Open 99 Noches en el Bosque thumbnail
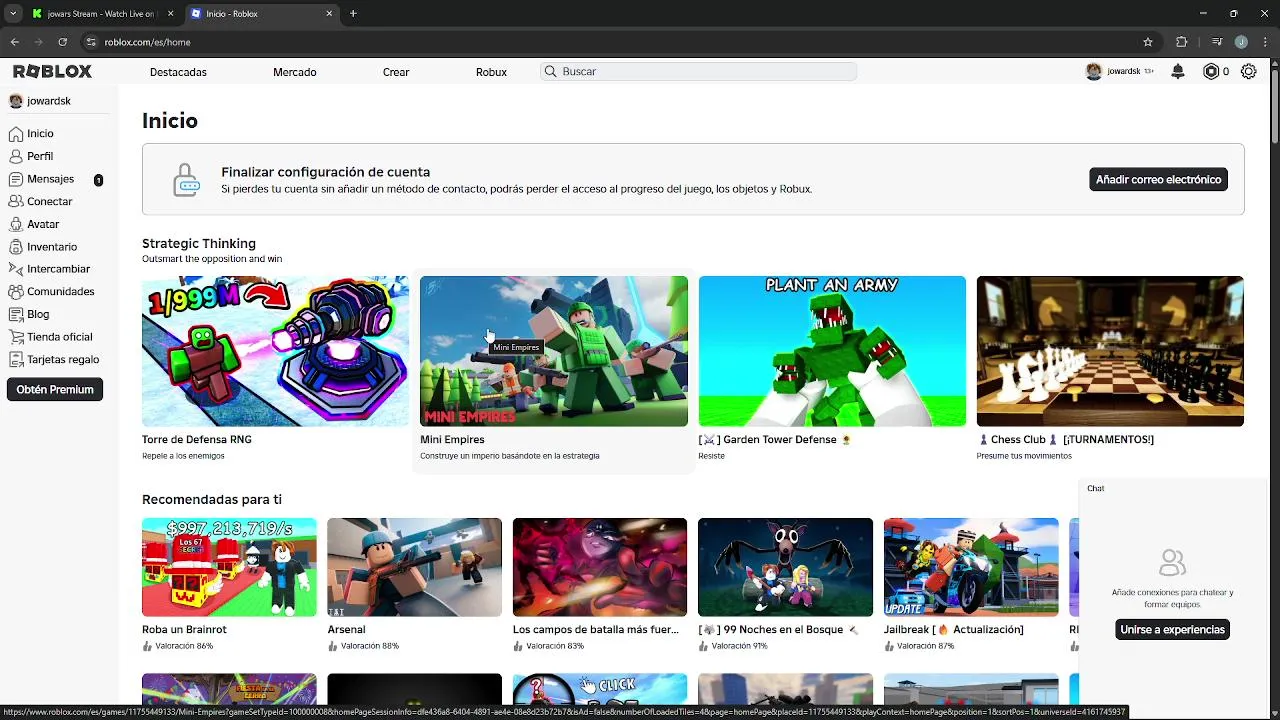 [x=785, y=567]
